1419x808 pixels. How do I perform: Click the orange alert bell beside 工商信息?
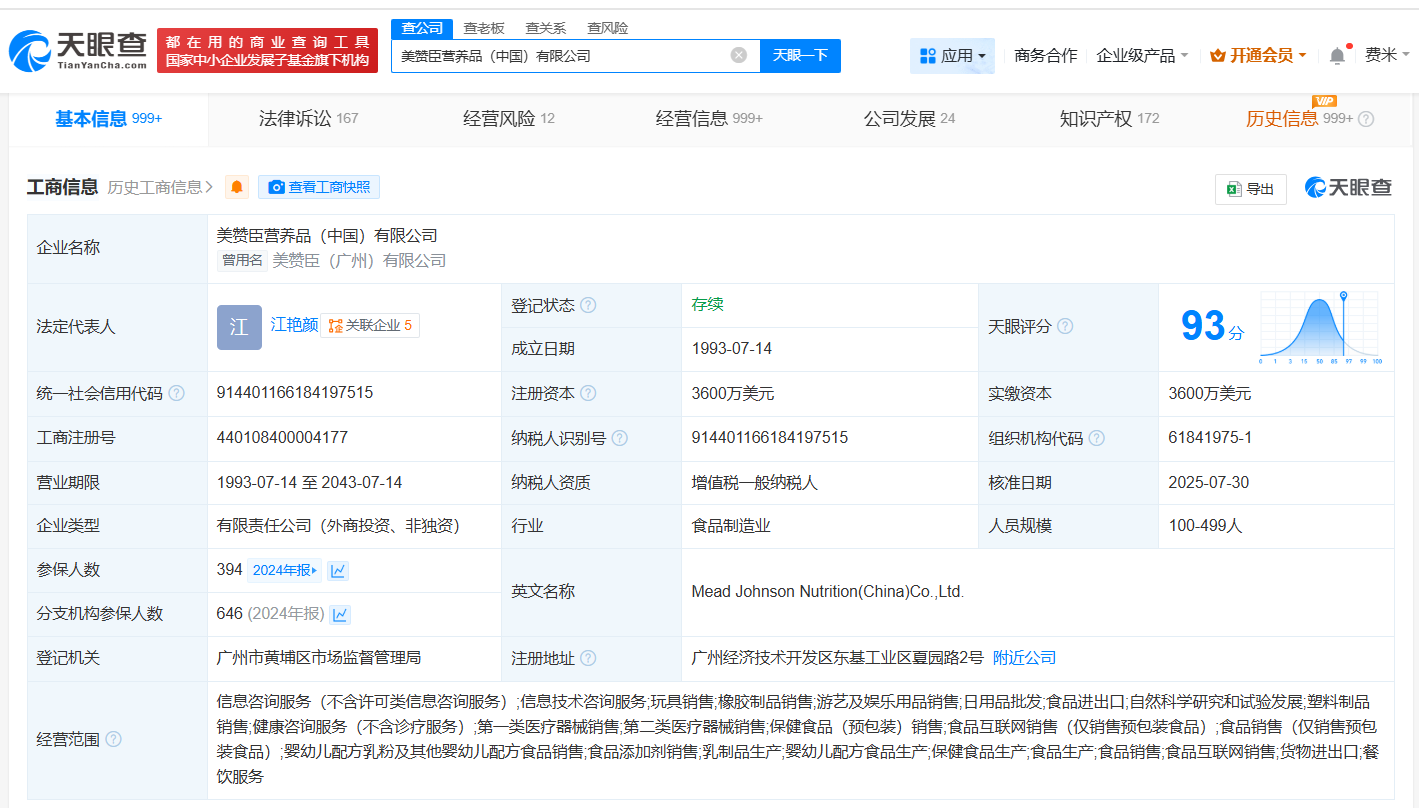click(237, 187)
